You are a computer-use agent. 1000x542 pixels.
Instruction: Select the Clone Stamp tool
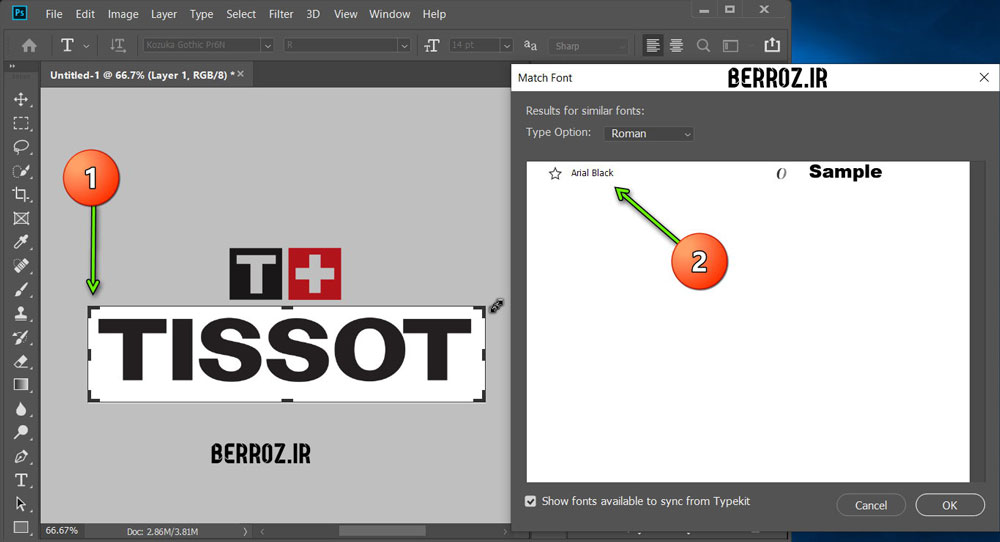(x=21, y=314)
